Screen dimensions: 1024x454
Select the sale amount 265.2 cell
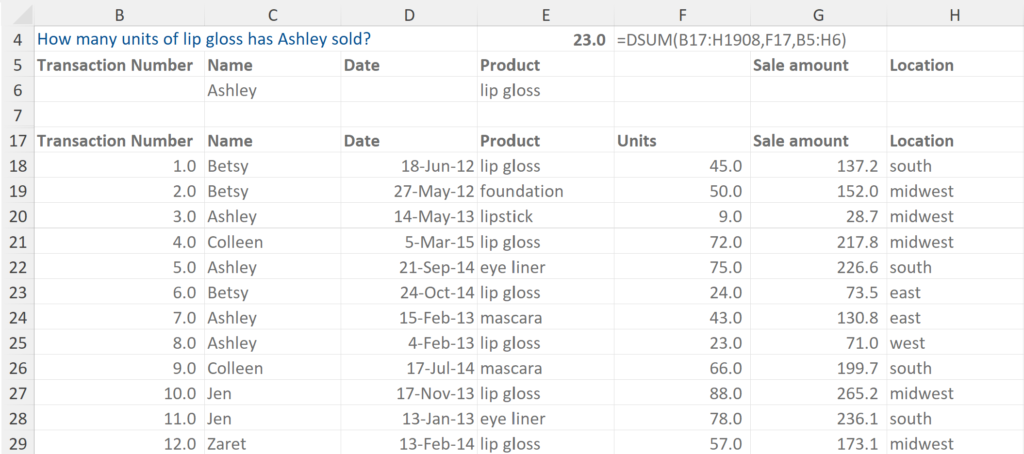tap(817, 393)
